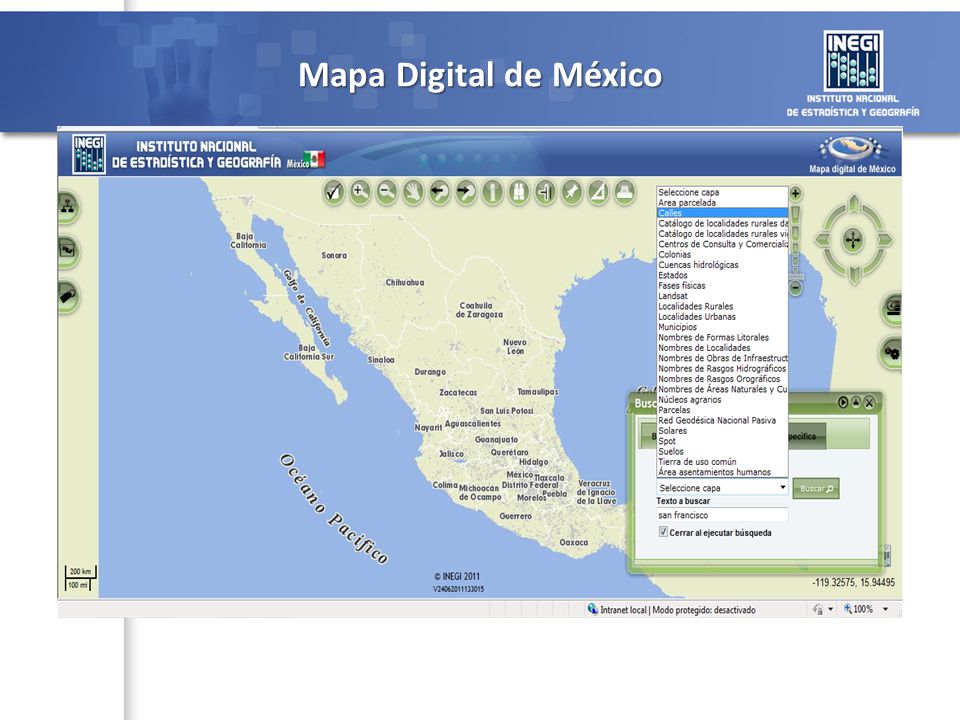
Task: Activate the hand pan tool
Action: pyautogui.click(x=413, y=192)
